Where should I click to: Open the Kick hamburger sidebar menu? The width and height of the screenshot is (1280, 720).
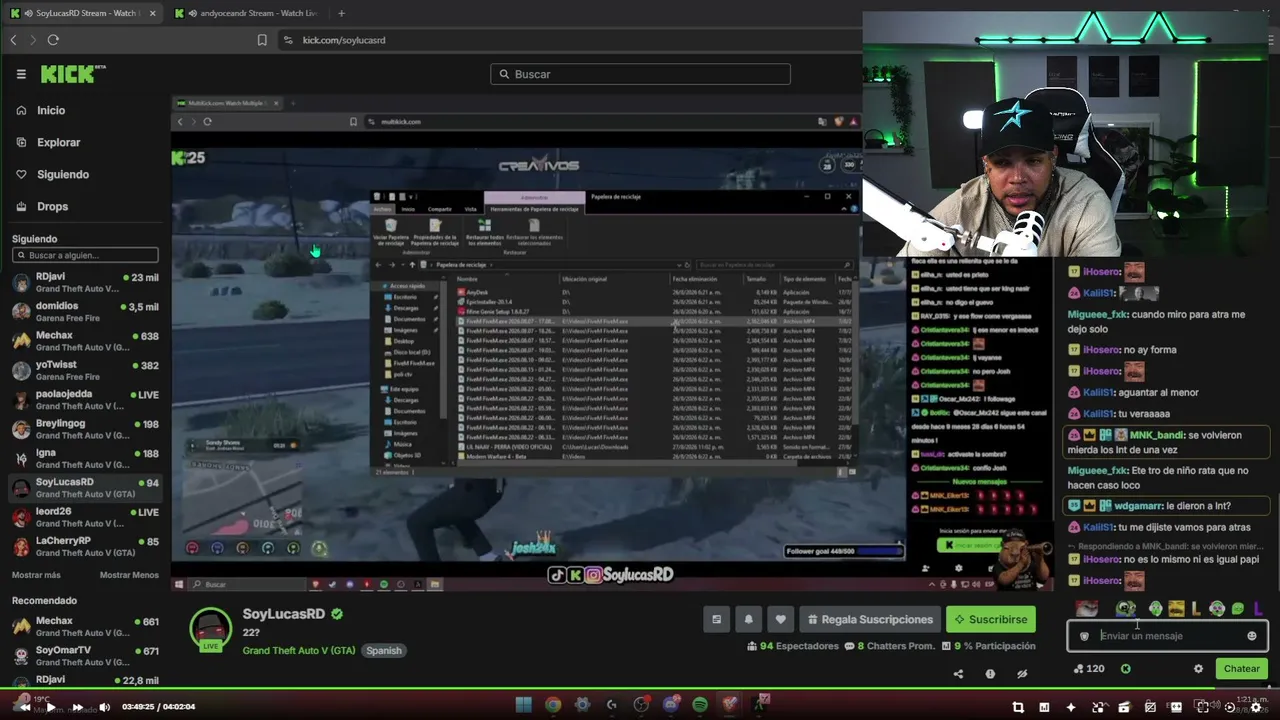click(21, 74)
